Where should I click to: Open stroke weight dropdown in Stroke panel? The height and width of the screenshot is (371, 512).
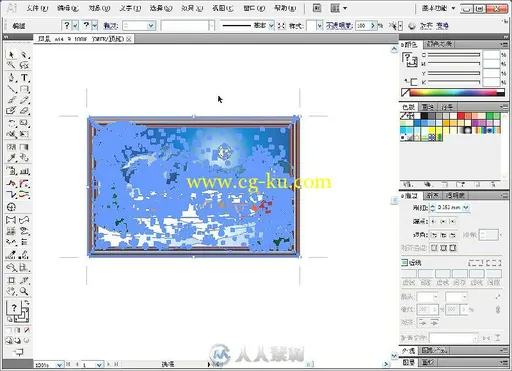click(466, 208)
